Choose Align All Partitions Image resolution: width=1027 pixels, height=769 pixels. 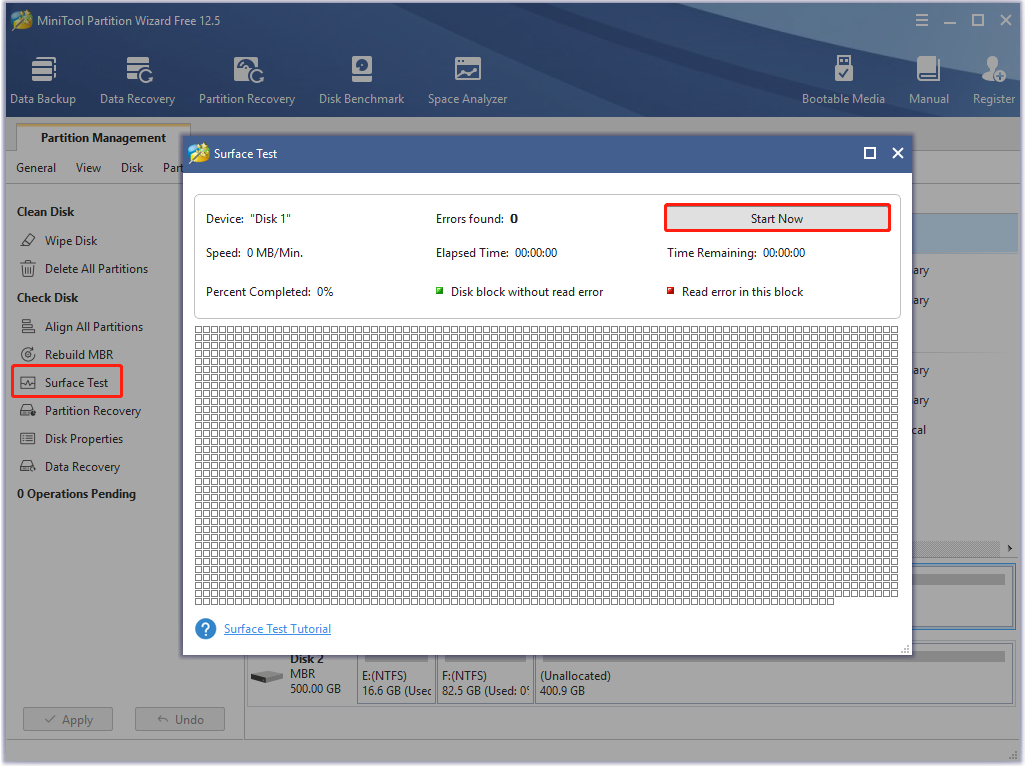point(94,326)
